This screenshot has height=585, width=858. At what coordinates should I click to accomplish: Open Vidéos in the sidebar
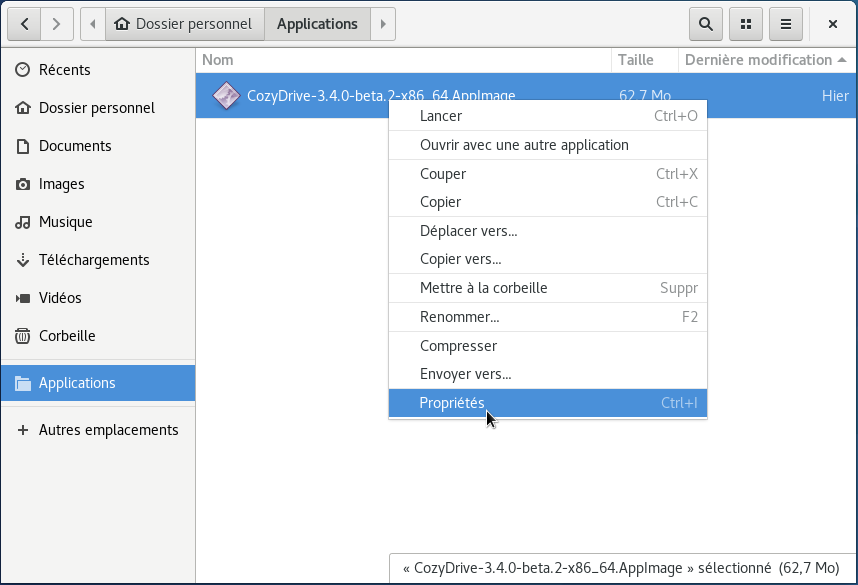tap(98, 298)
